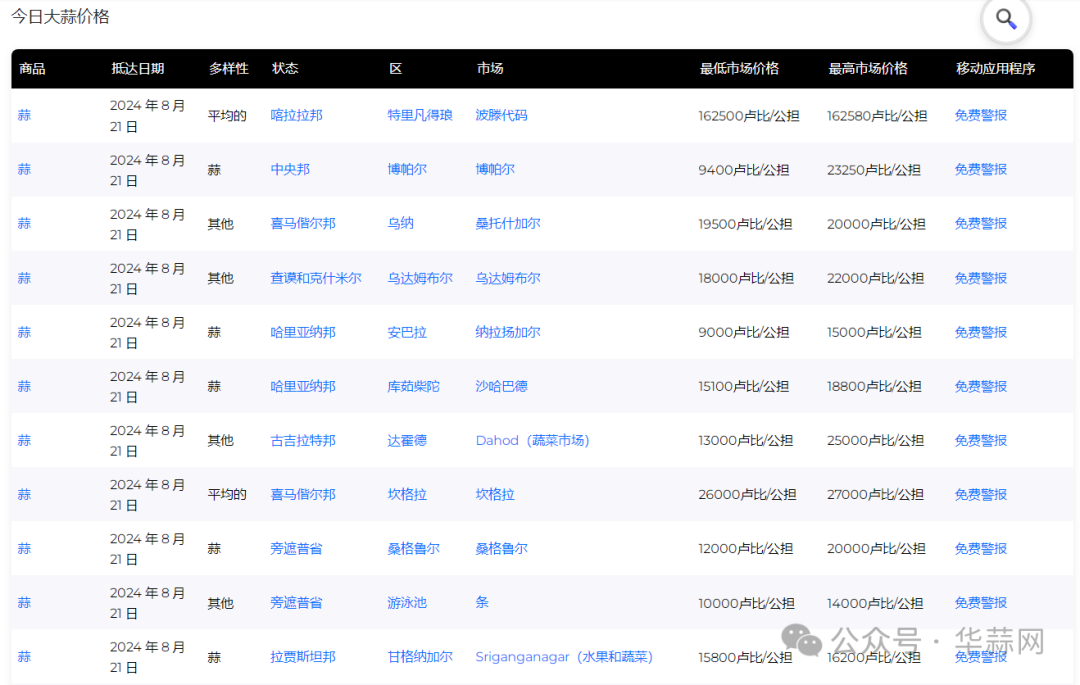Click 免费警报 in the 坎格拉 row
This screenshot has width=1080, height=685.
(981, 494)
